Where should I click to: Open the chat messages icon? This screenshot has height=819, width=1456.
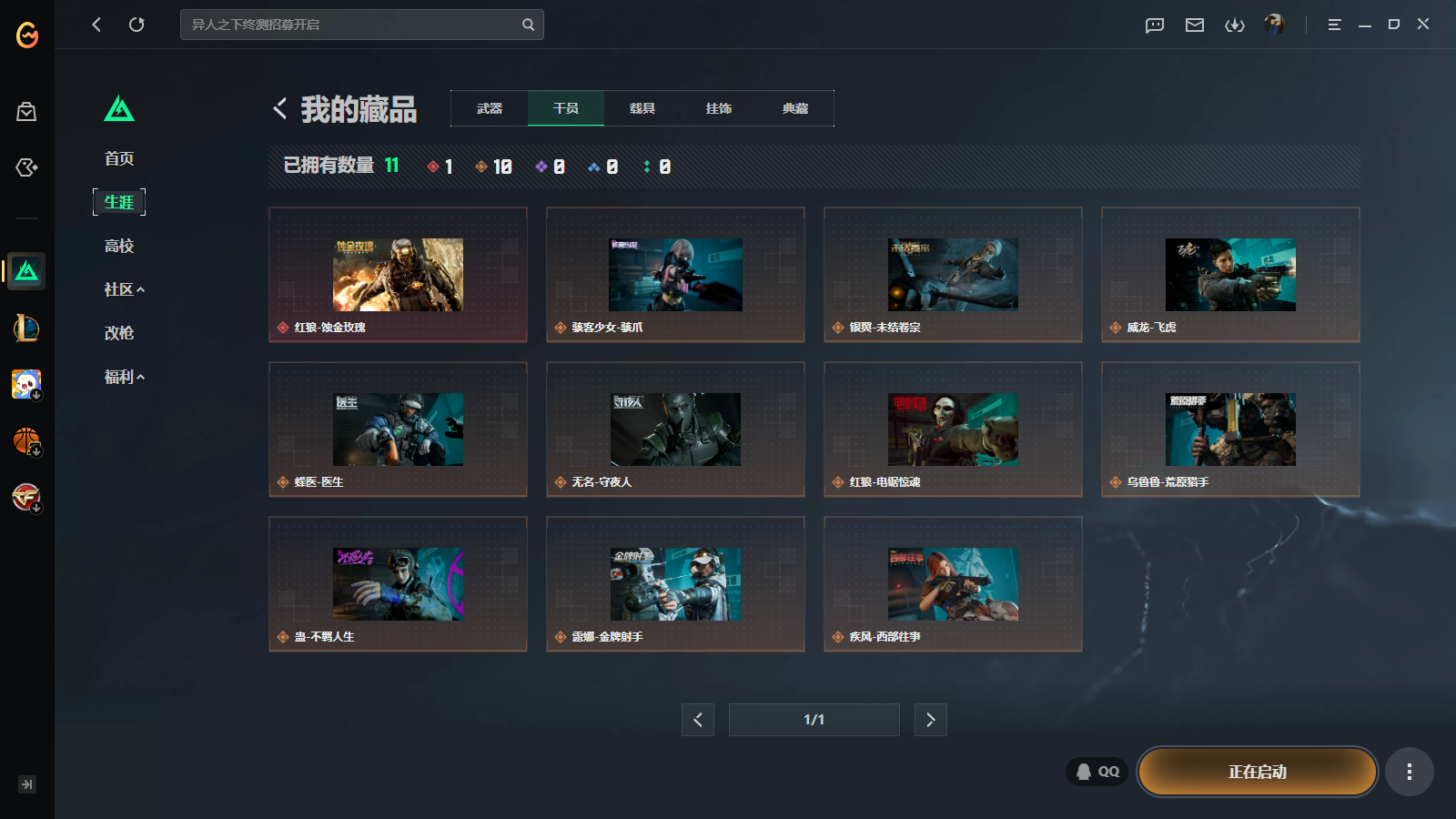(1155, 25)
